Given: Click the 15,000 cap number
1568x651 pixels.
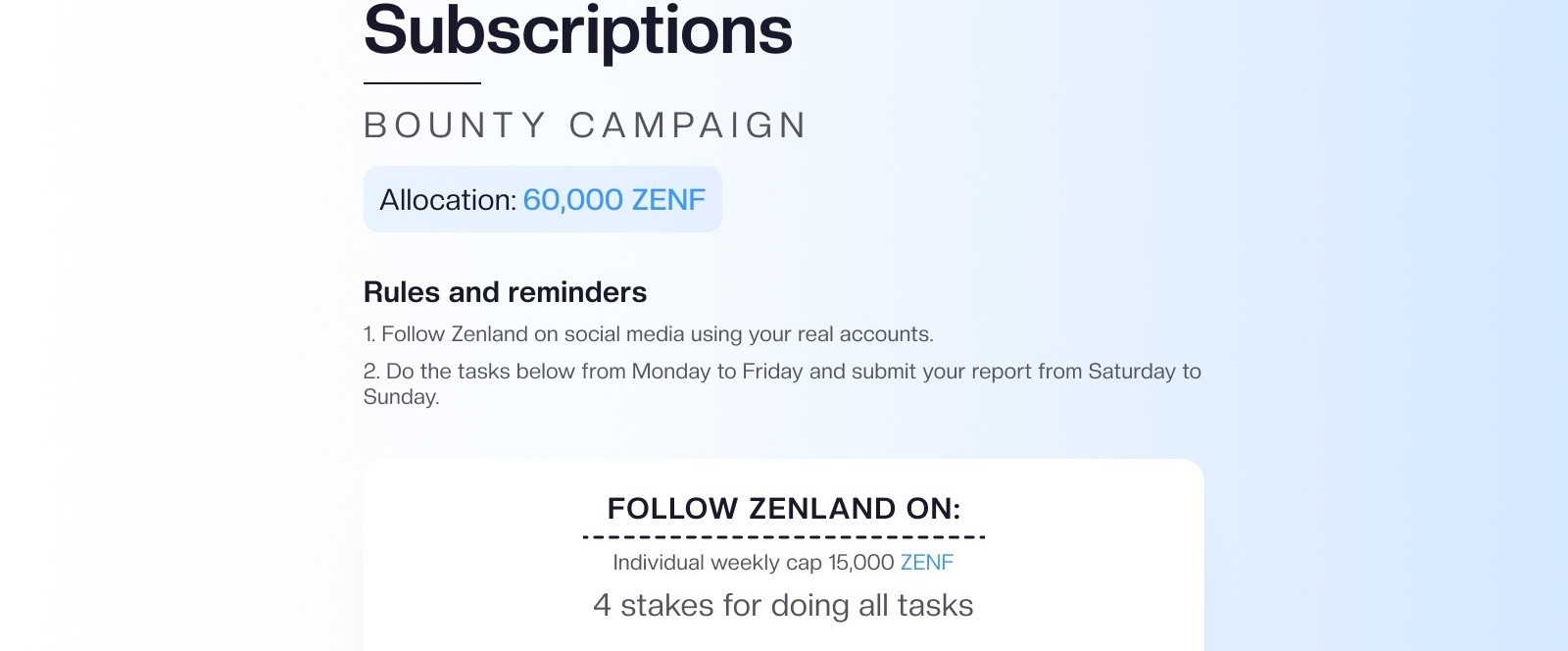Looking at the screenshot, I should (860, 563).
